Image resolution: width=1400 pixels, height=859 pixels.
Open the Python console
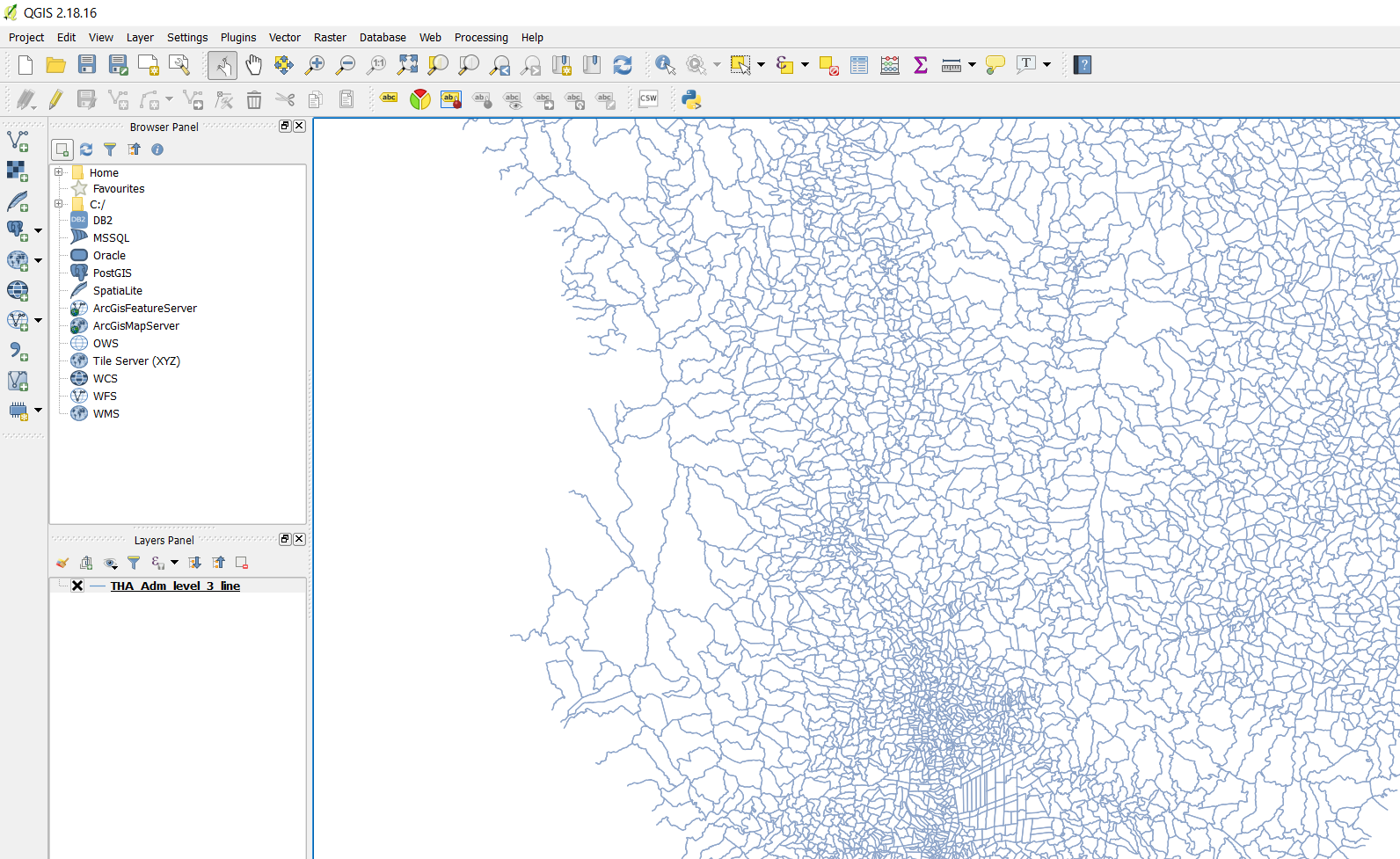[x=691, y=99]
